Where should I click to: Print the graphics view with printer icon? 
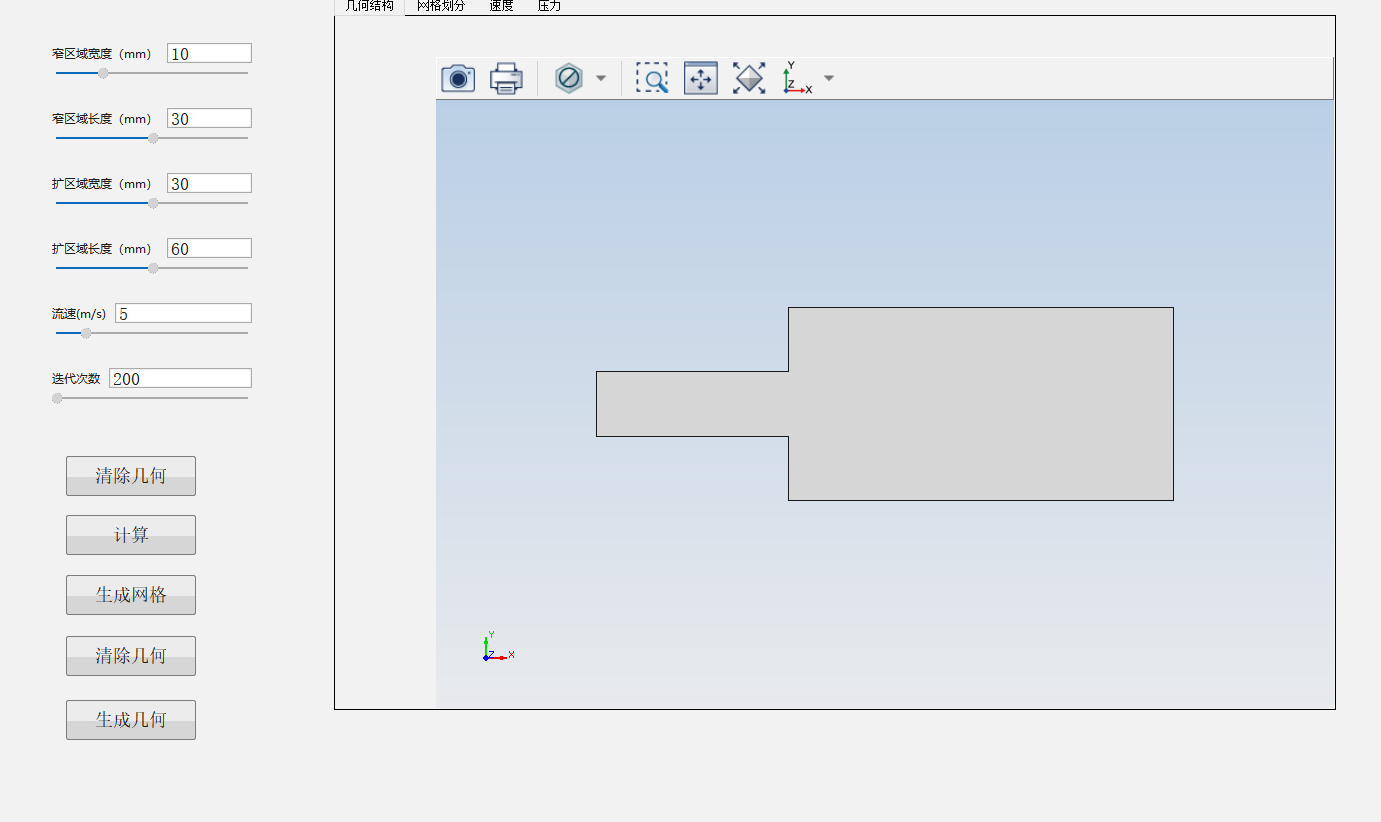(x=506, y=78)
